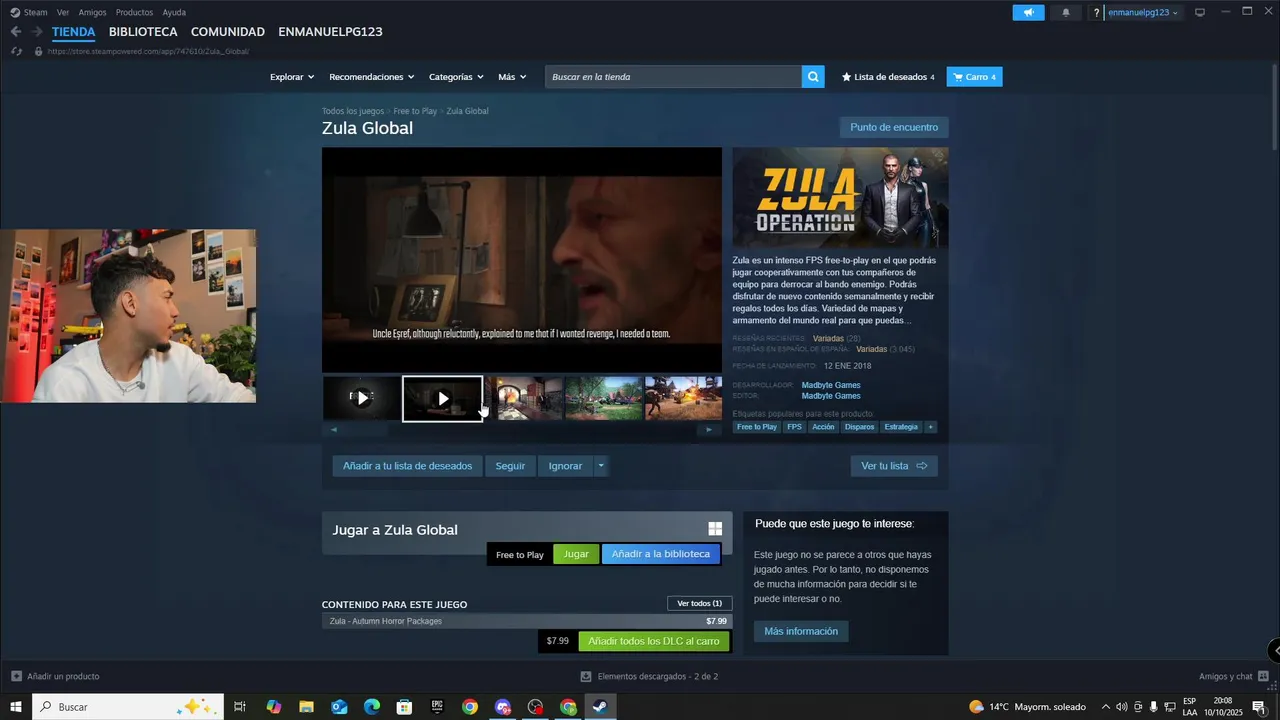Click the Más información button
The width and height of the screenshot is (1280, 720).
801,631
